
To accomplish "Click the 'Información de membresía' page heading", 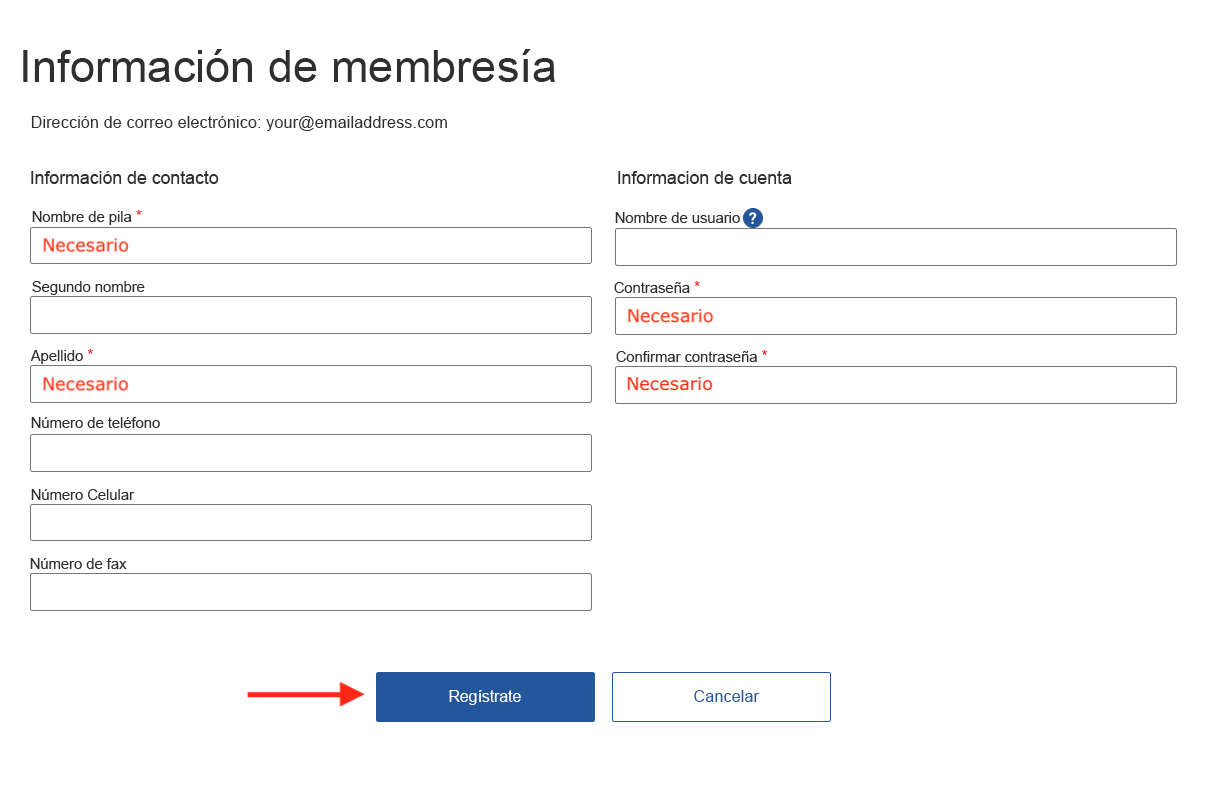I will point(288,68).
